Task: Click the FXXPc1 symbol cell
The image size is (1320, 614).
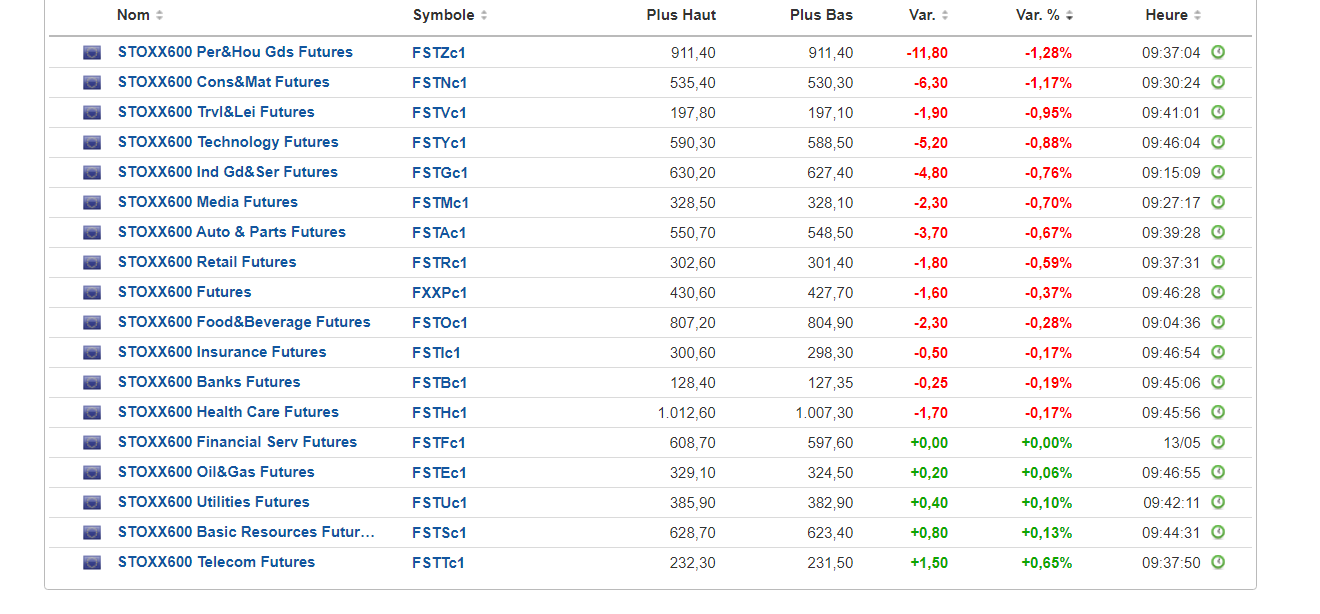Action: pos(439,293)
